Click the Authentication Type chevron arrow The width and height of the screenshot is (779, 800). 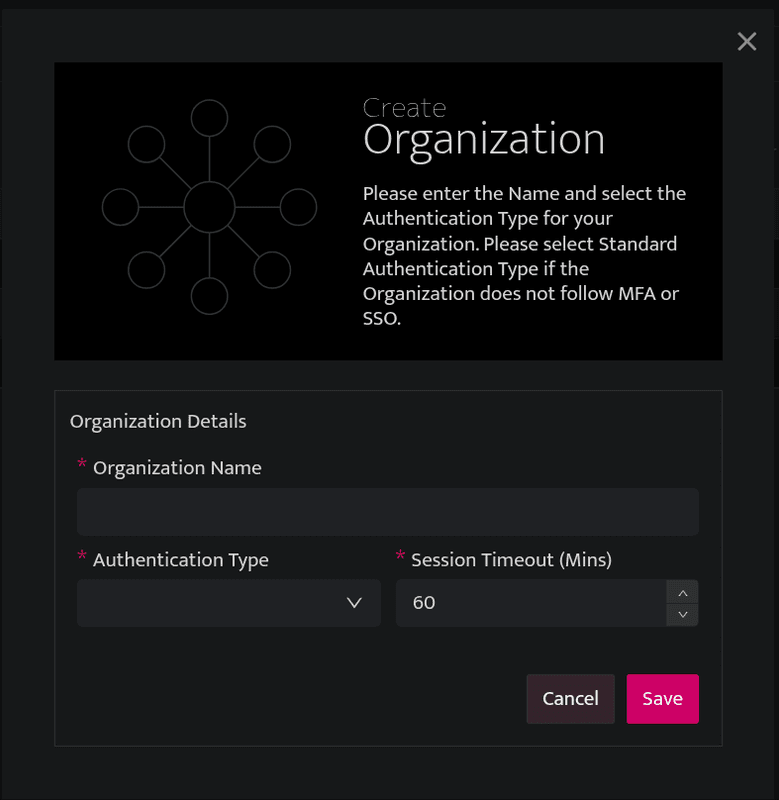[354, 603]
